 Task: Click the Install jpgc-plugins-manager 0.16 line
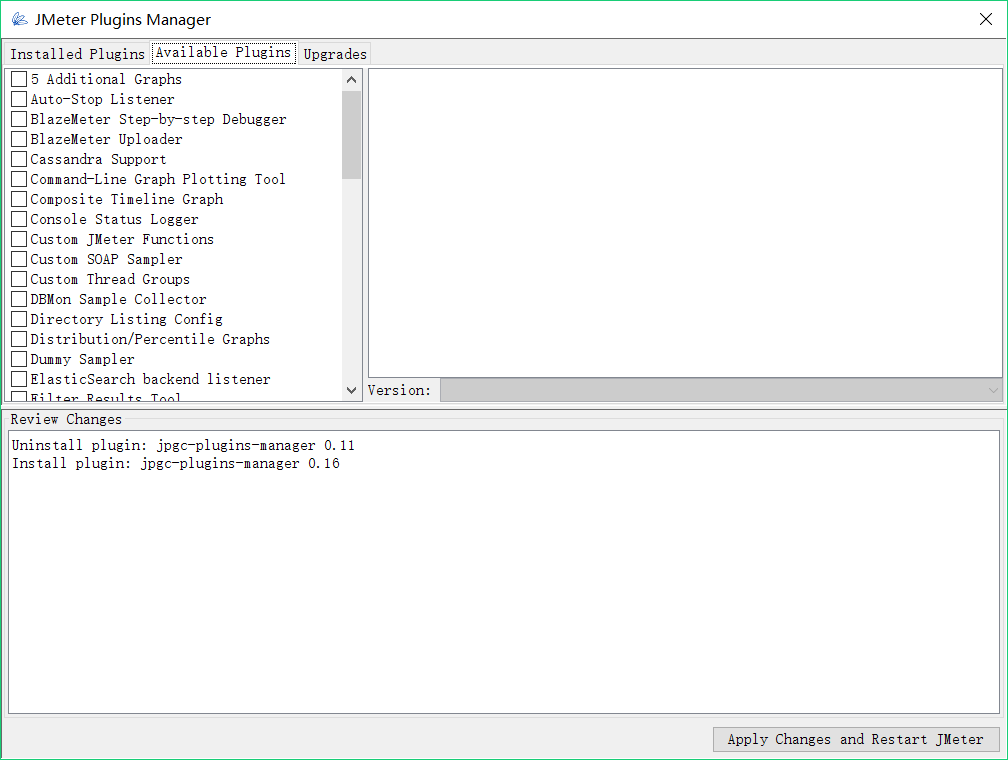[x=176, y=463]
